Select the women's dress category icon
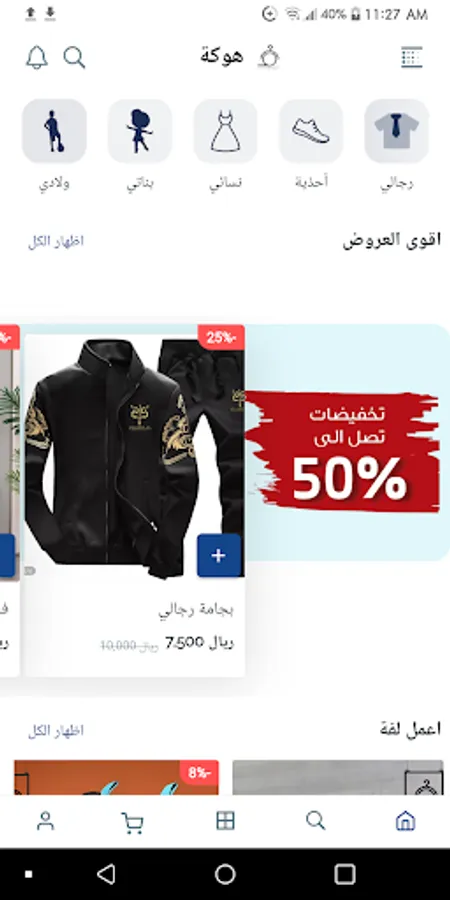 click(226, 131)
